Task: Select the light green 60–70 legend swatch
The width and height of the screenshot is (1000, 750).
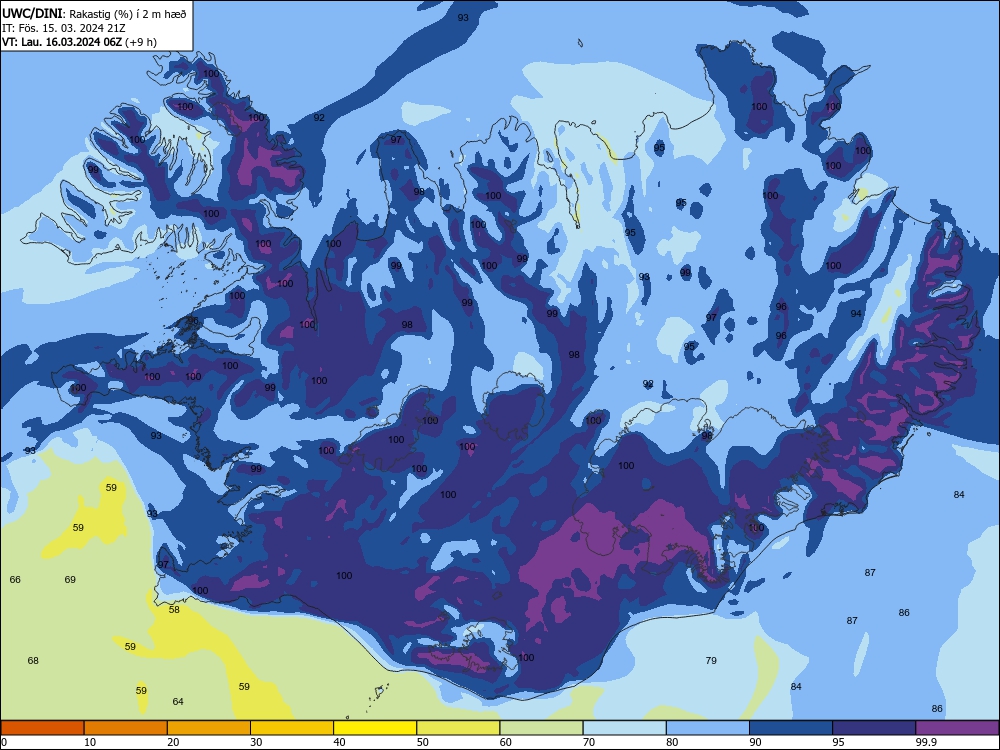Action: tap(541, 728)
